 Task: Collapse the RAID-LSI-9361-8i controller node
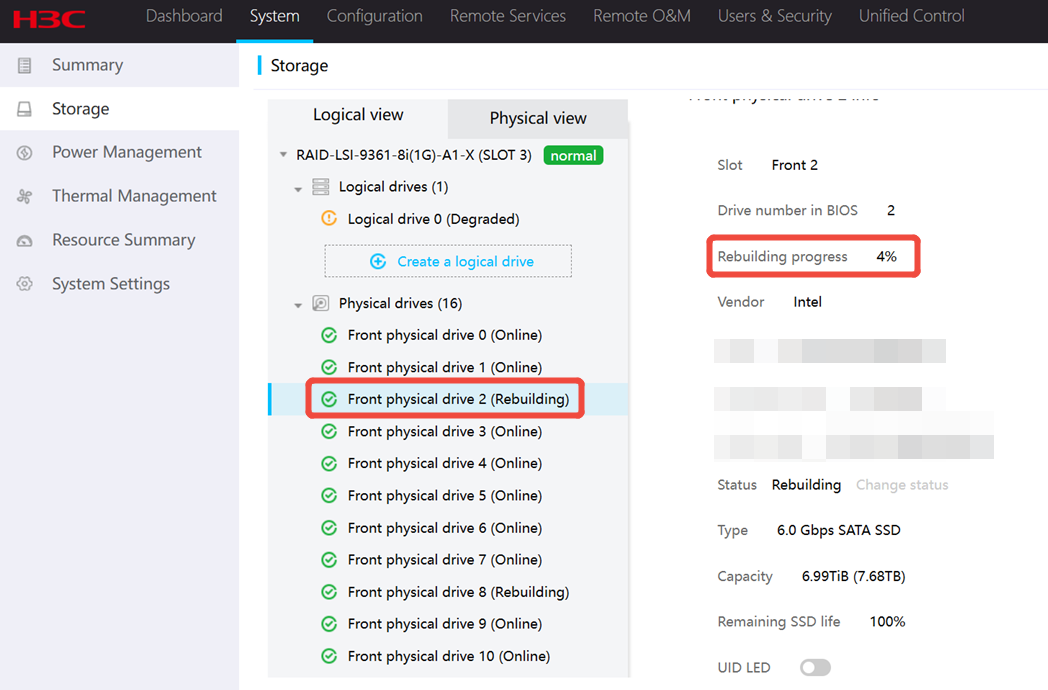point(283,156)
